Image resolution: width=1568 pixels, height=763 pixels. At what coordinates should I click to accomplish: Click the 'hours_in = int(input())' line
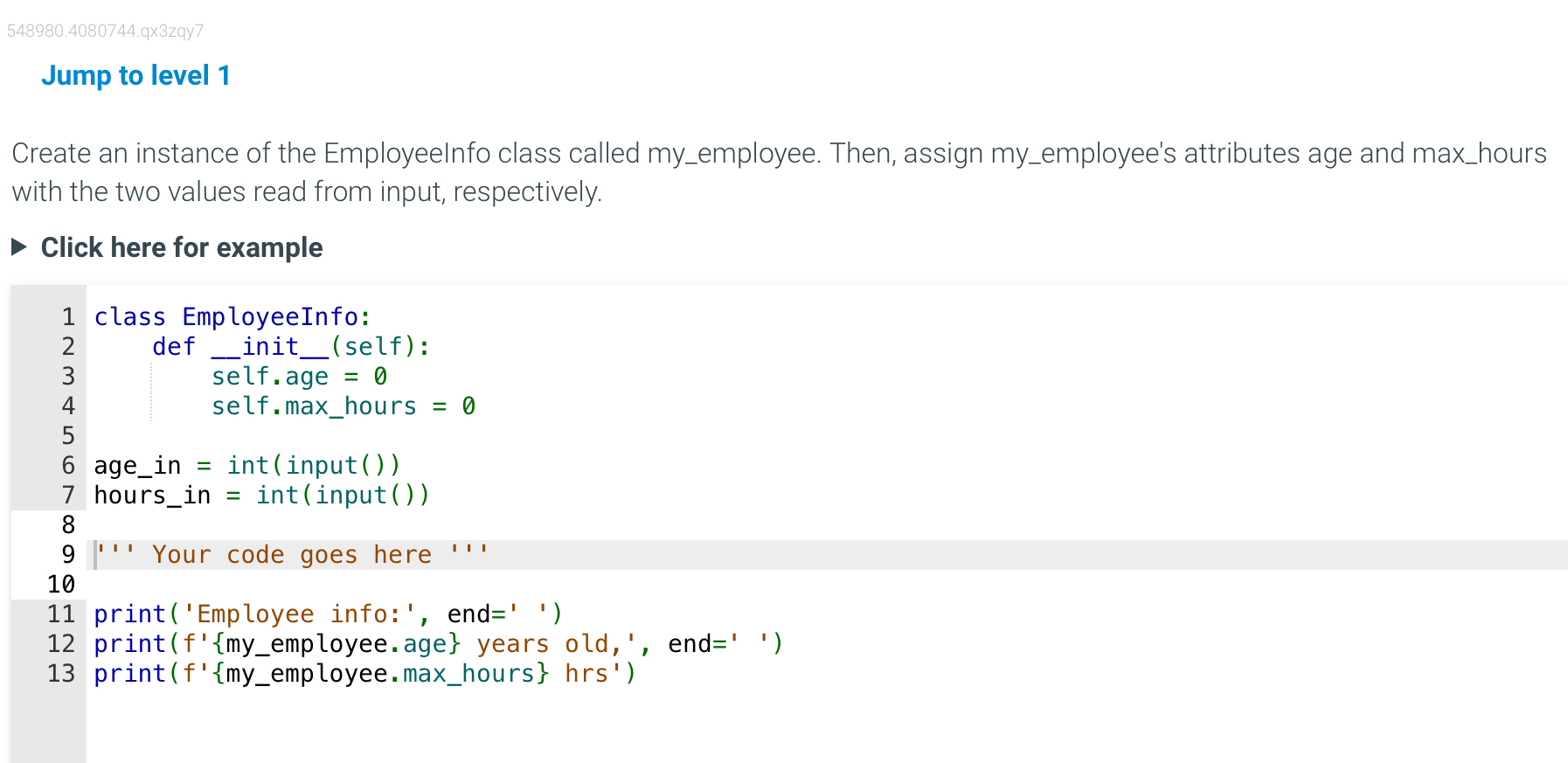coord(262,496)
